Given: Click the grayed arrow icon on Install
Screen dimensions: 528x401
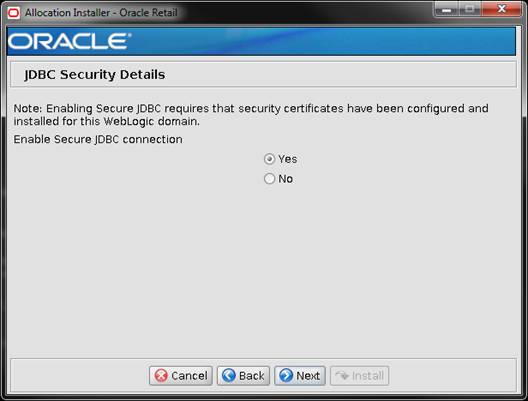Looking at the screenshot, I should [342, 375].
